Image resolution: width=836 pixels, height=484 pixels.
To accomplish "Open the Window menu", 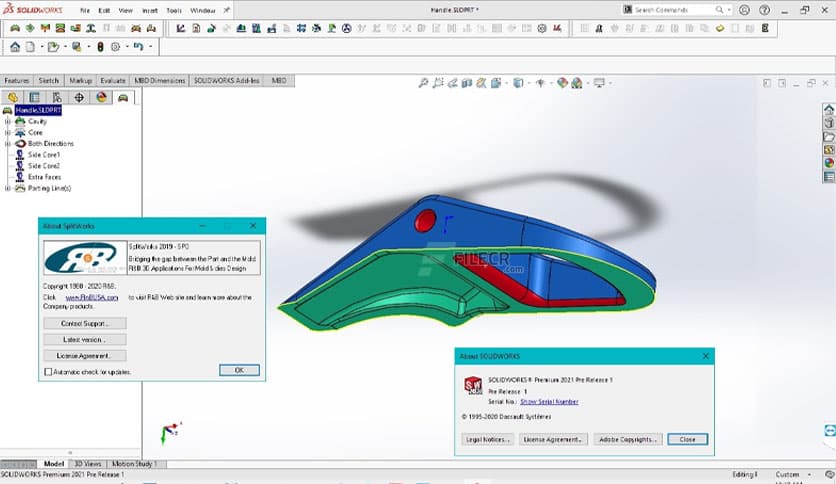I will pos(203,10).
